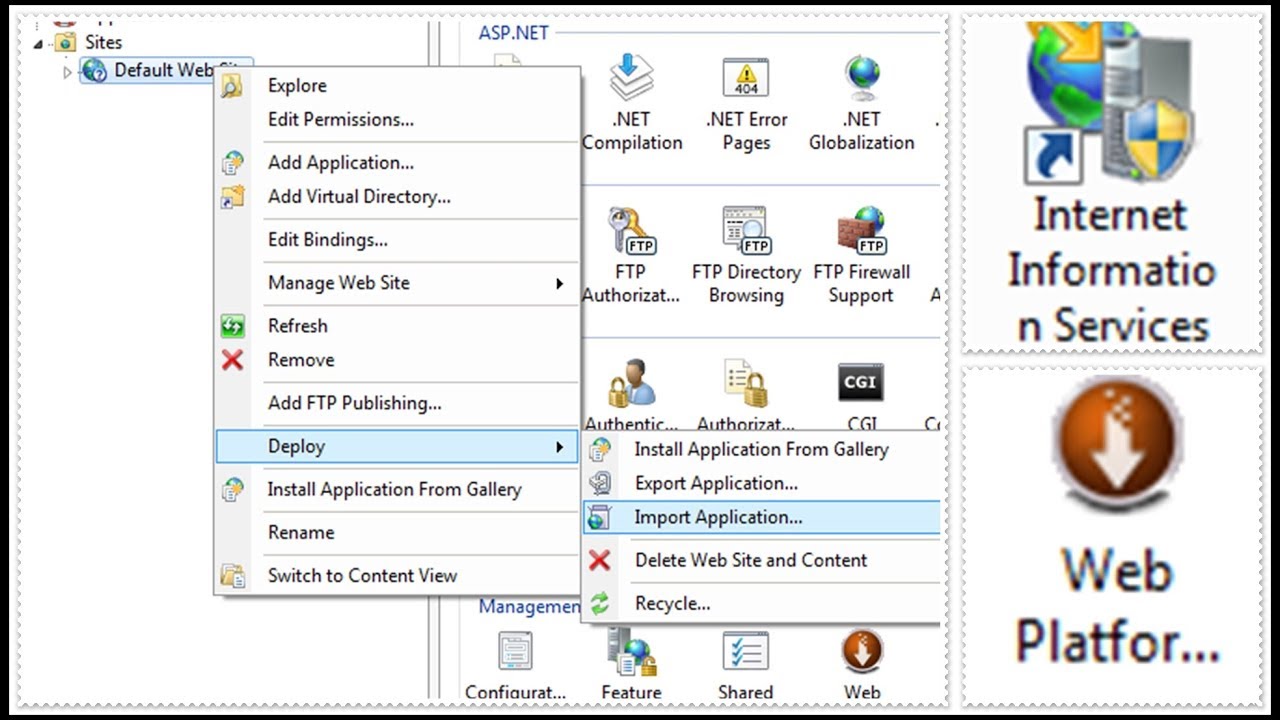Select Refresh in the context menu
The width and height of the screenshot is (1280, 720).
pos(397,326)
